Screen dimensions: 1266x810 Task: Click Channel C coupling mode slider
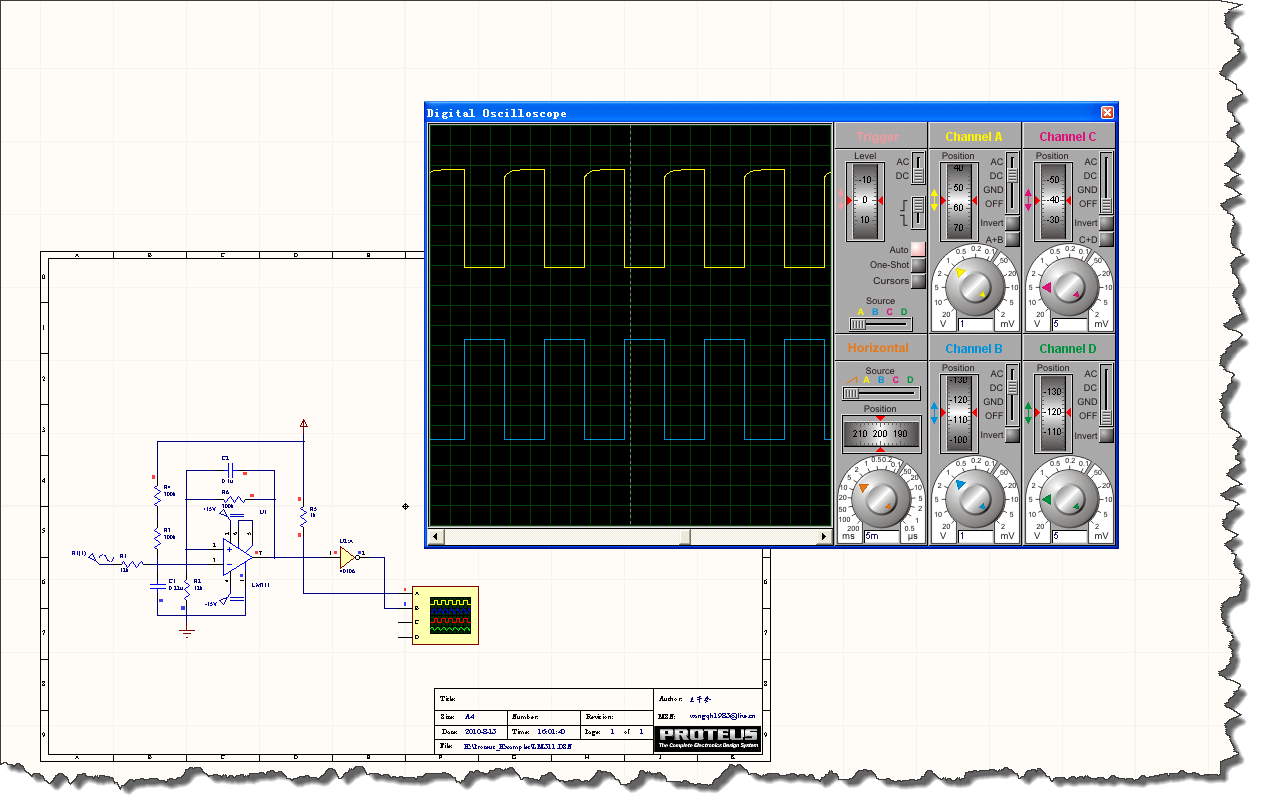tap(1106, 183)
